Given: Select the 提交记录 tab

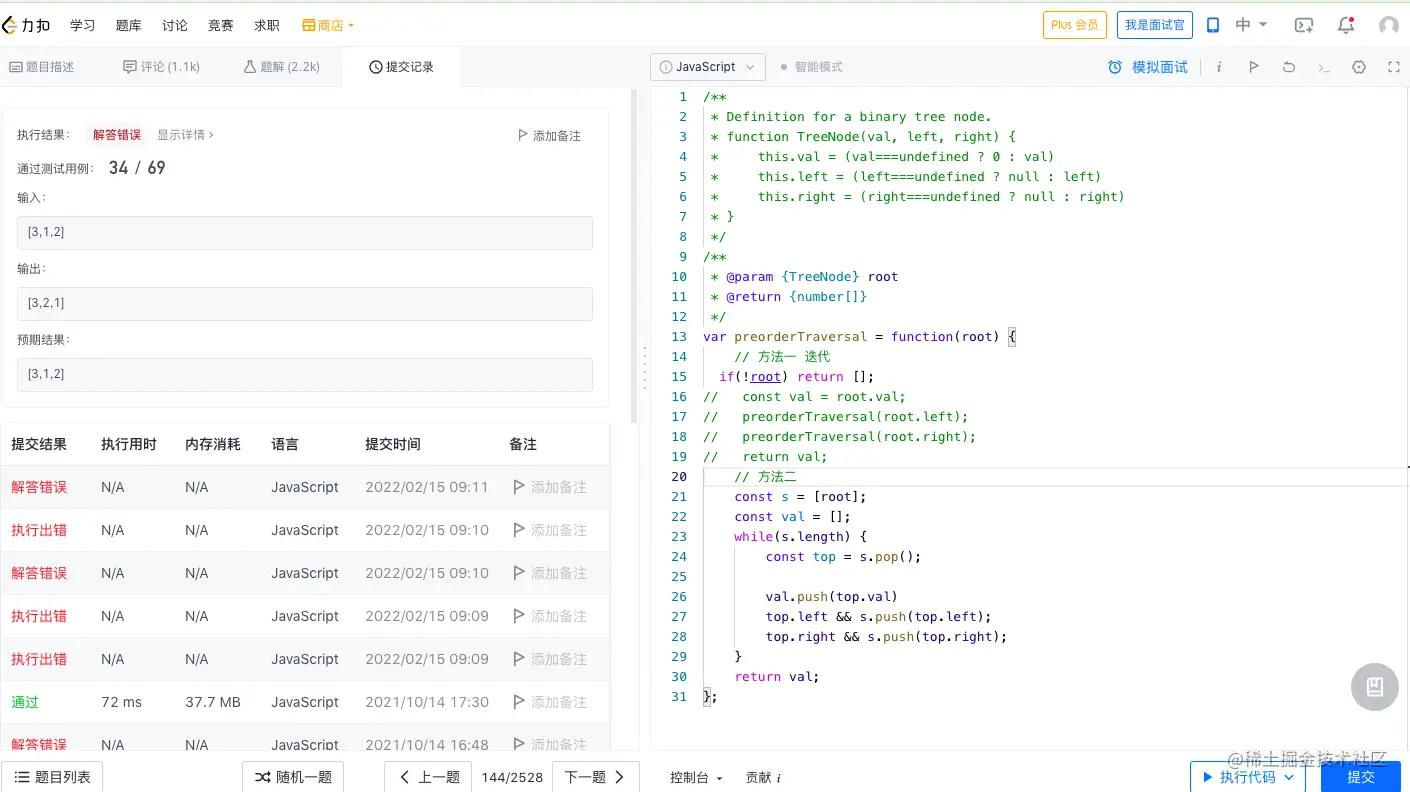Looking at the screenshot, I should tap(402, 67).
